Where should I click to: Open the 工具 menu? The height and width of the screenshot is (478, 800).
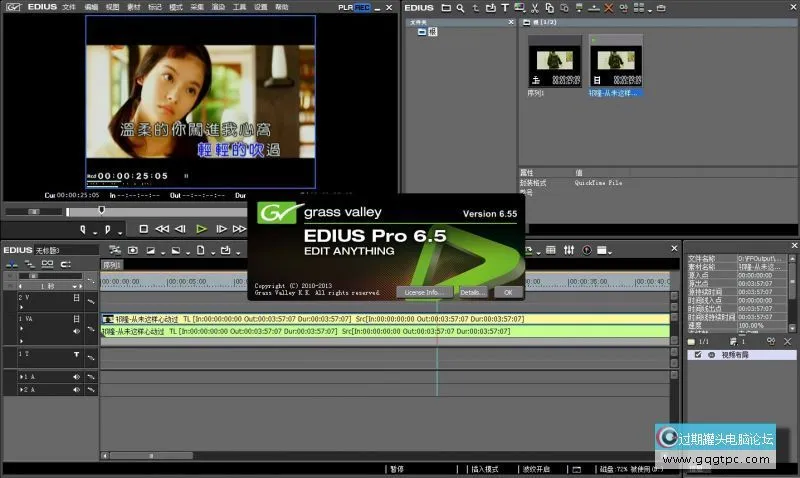(239, 7)
